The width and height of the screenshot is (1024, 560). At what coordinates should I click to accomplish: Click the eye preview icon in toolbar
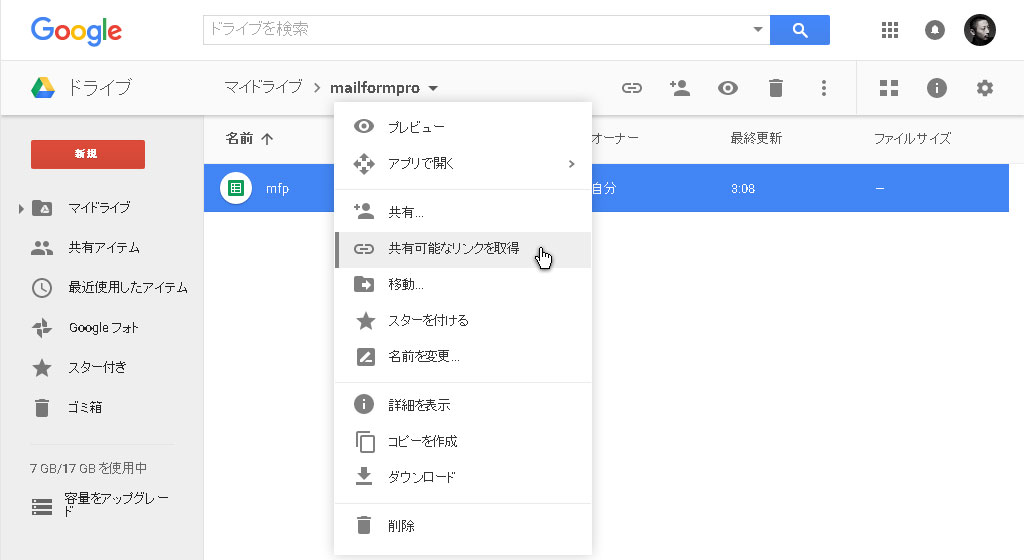(x=728, y=88)
